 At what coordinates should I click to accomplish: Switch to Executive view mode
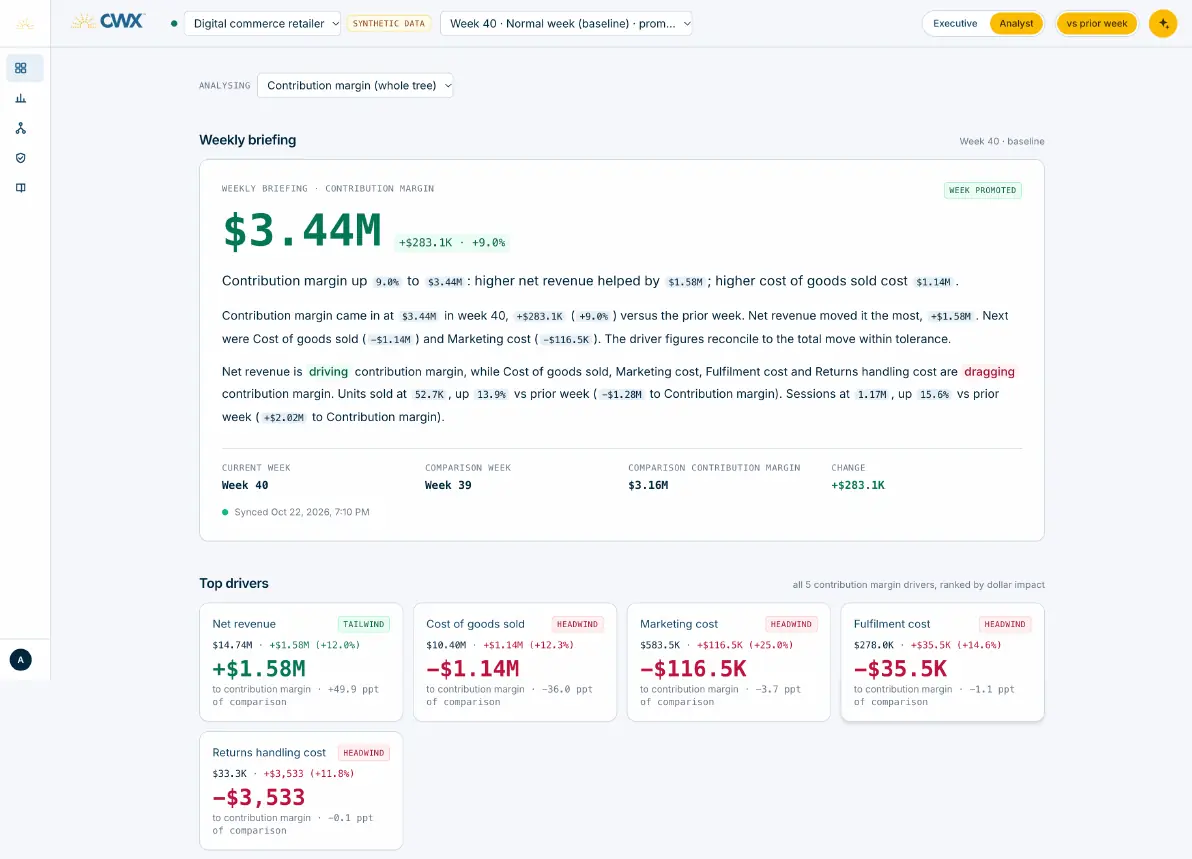pos(955,24)
